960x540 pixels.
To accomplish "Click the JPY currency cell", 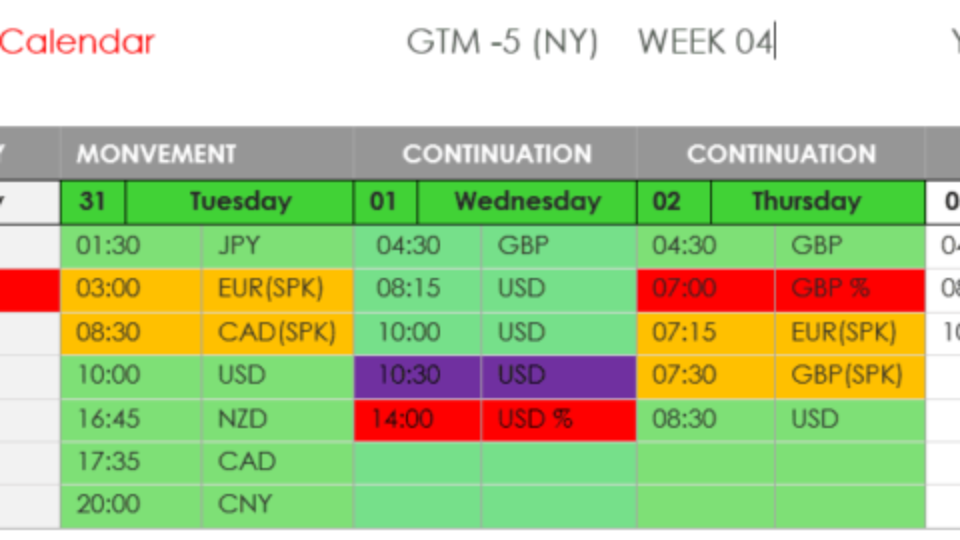I will [x=277, y=246].
